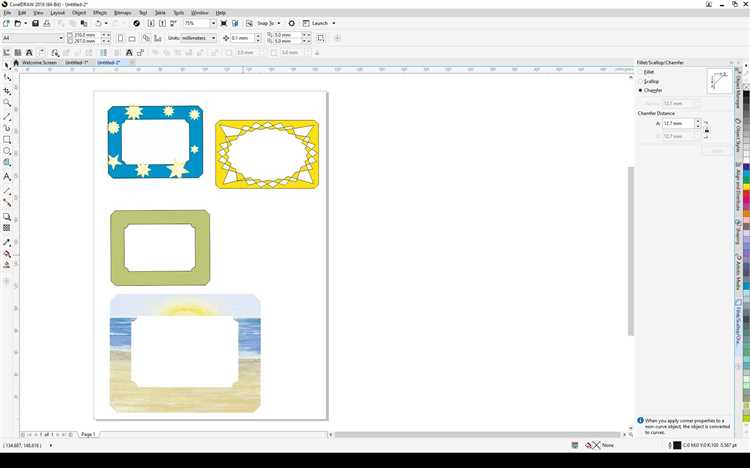Open the Options gear icon
This screenshot has width=750, height=468.
291,23
